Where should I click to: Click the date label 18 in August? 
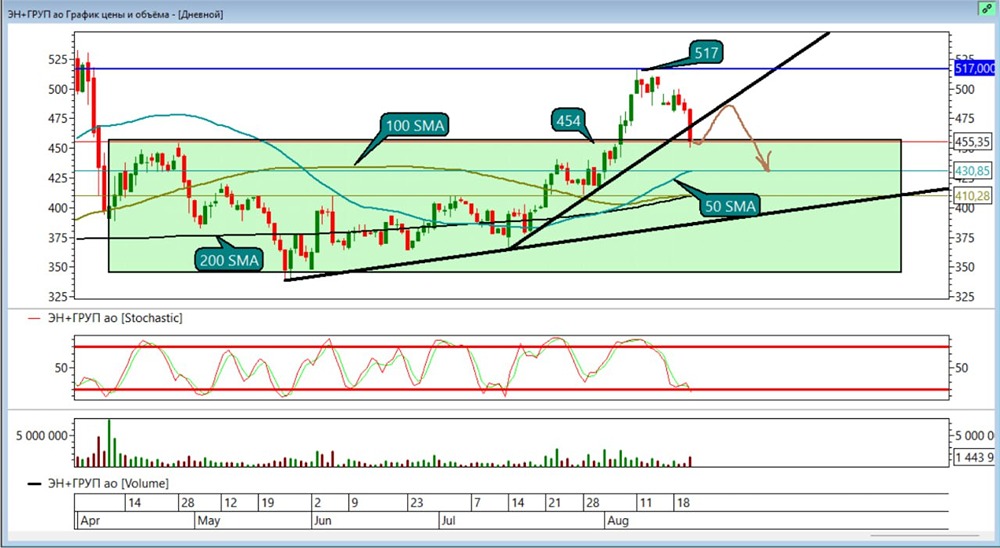click(682, 503)
